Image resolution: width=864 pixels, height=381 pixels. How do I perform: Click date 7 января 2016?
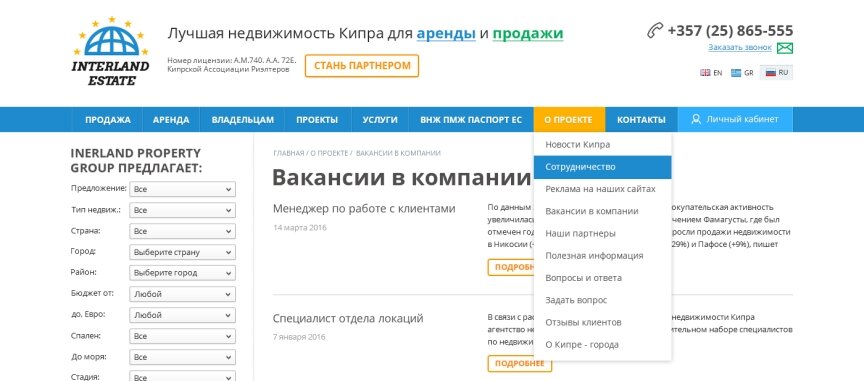click(x=299, y=337)
